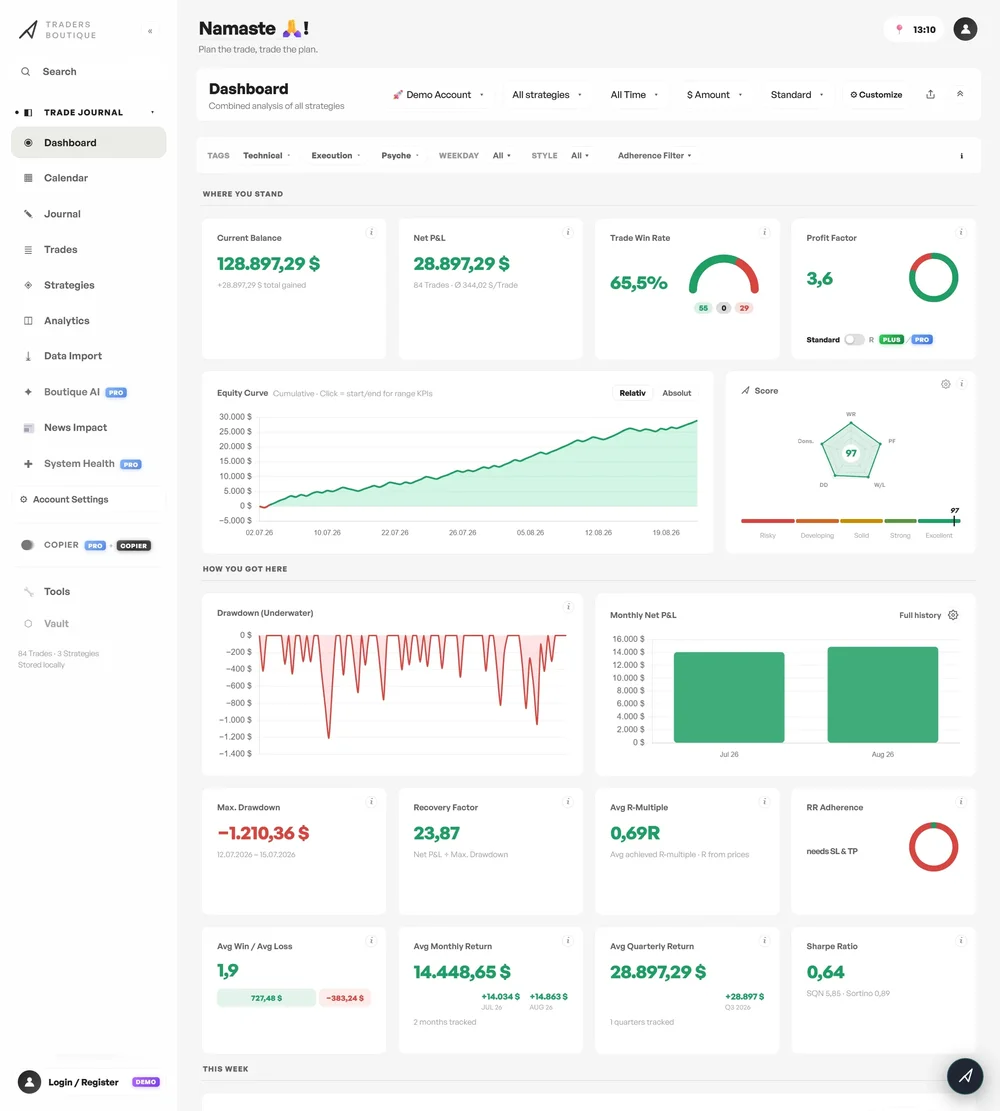Open the WEEKDAY All dropdown

pyautogui.click(x=502, y=156)
